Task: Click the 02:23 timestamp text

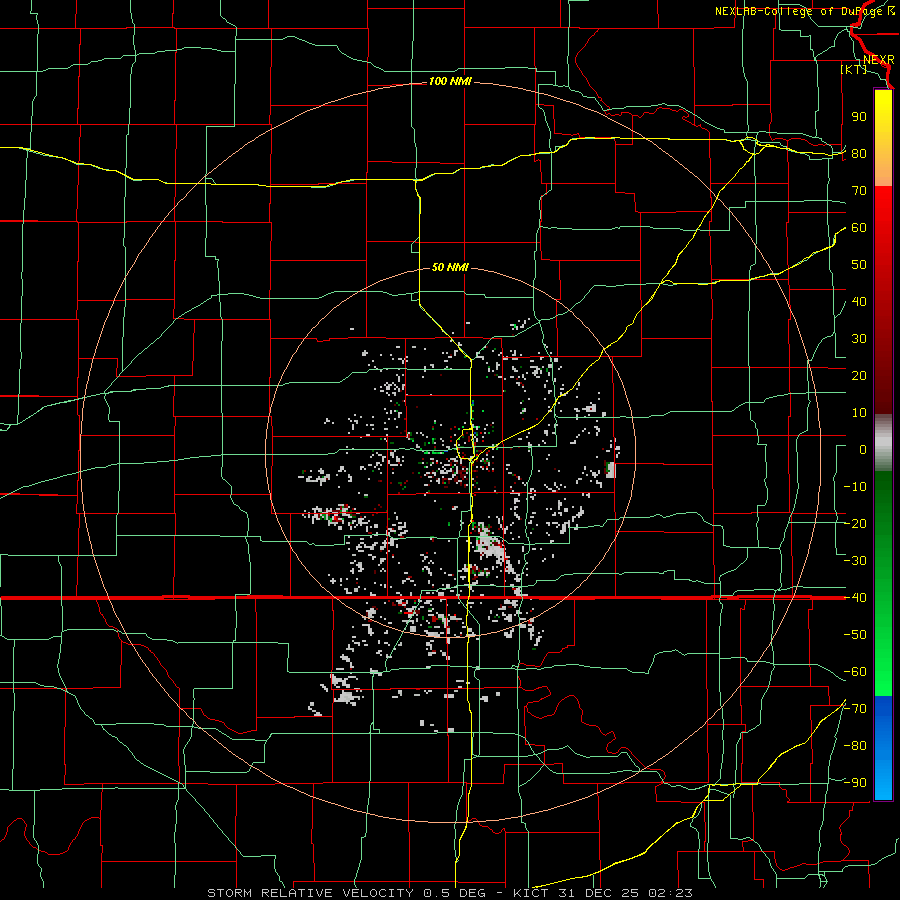Action: click(x=669, y=893)
